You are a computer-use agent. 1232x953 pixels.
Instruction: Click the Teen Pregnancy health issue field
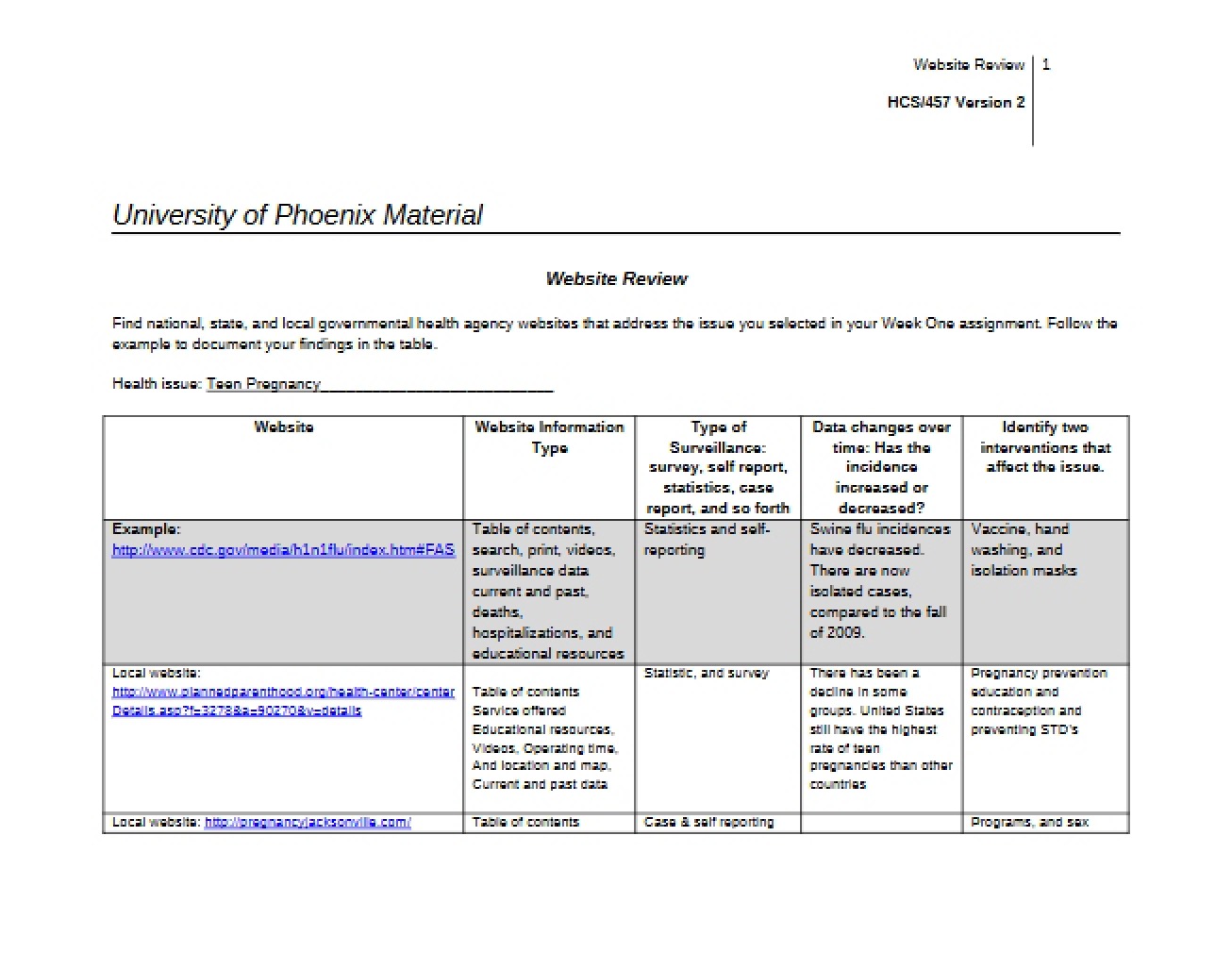coord(379,384)
